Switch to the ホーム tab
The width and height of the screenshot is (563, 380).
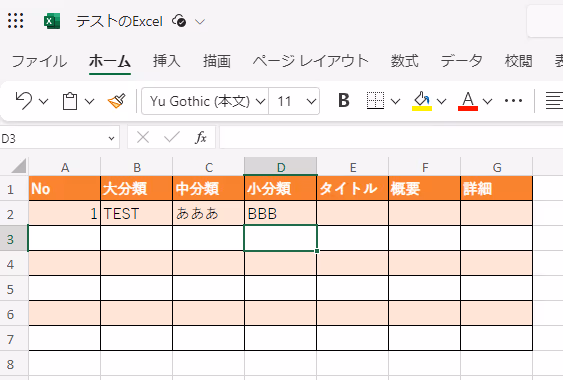click(110, 61)
